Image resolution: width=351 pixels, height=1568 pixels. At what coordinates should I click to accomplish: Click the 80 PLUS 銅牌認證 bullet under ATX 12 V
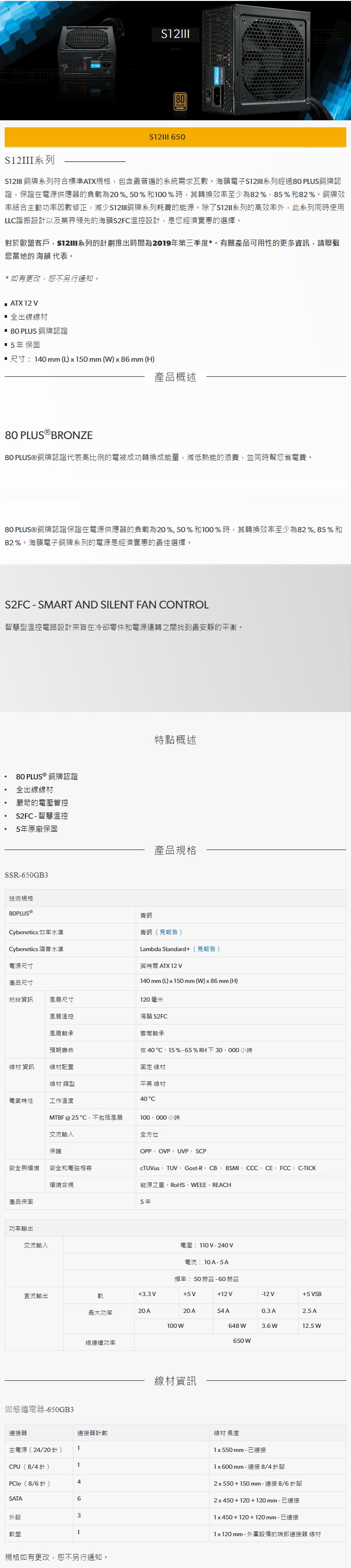tap(39, 331)
